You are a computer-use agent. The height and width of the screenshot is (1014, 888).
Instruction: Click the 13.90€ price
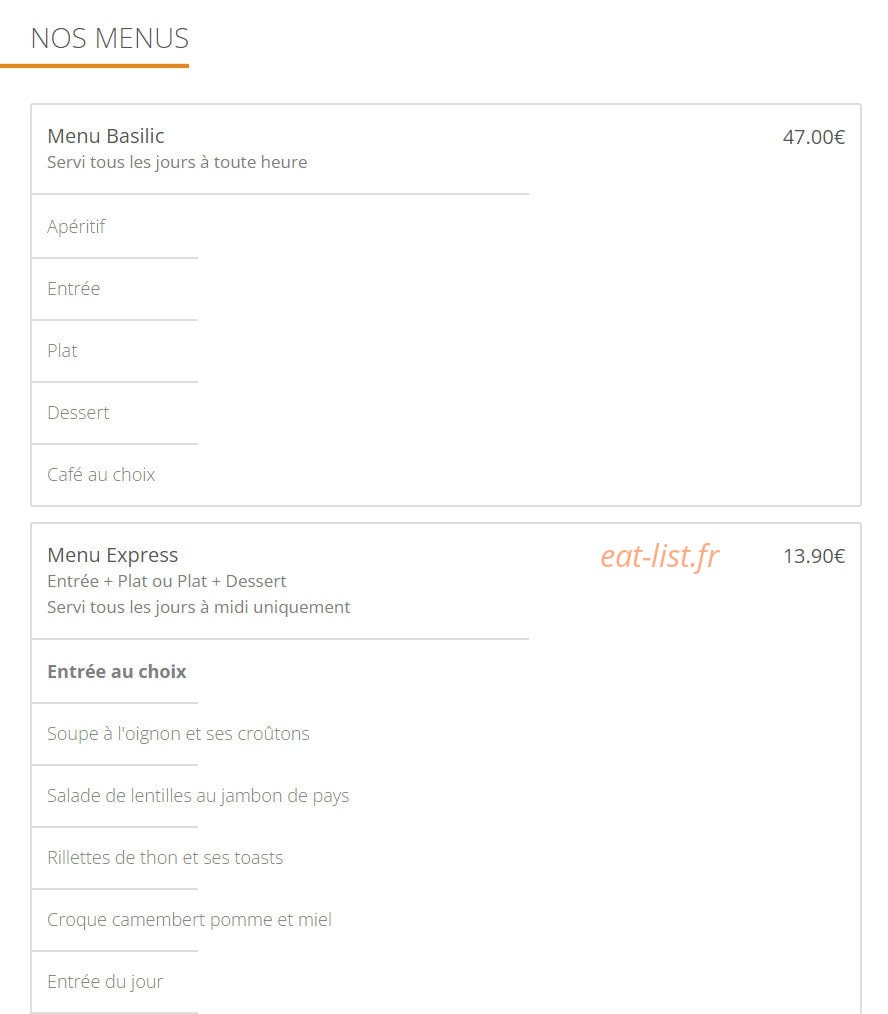point(814,556)
